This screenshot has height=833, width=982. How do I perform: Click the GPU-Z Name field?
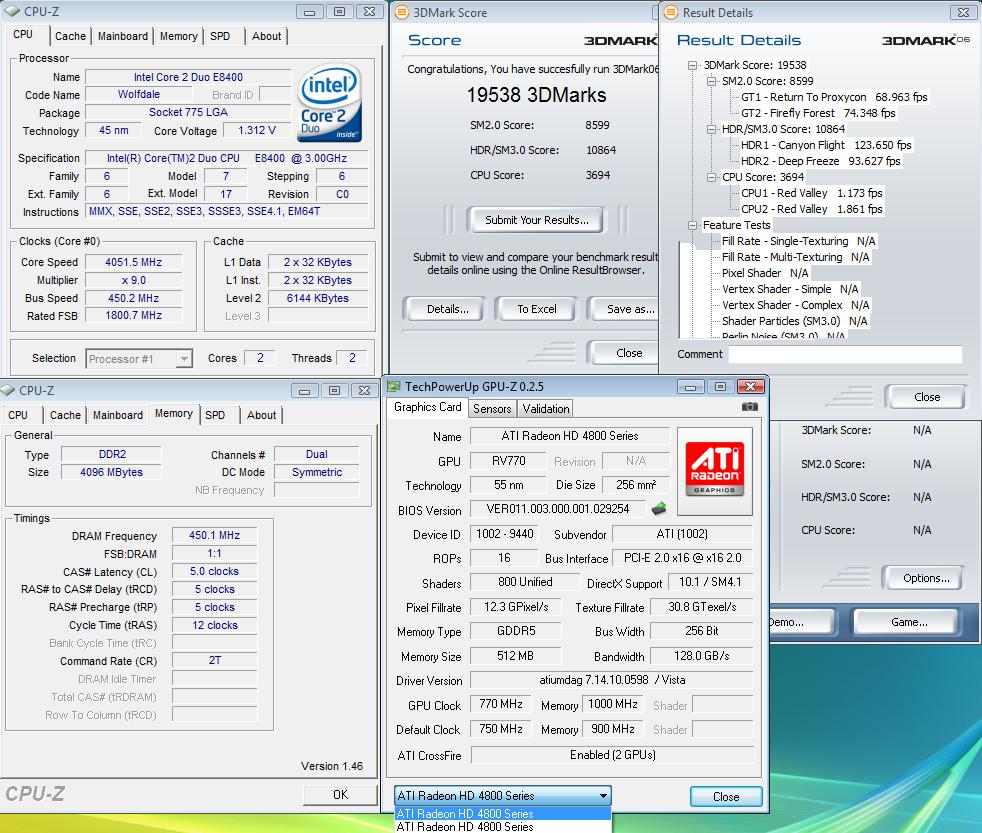(x=569, y=436)
